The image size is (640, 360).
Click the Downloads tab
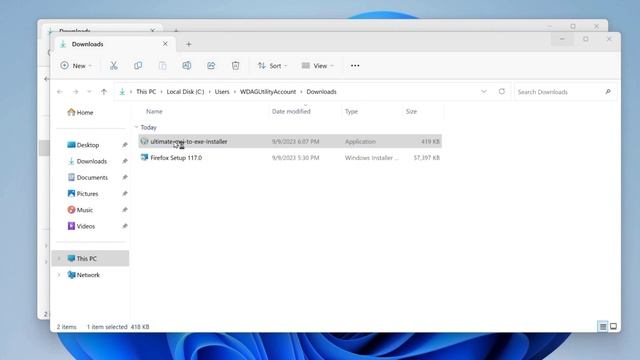(x=116, y=44)
